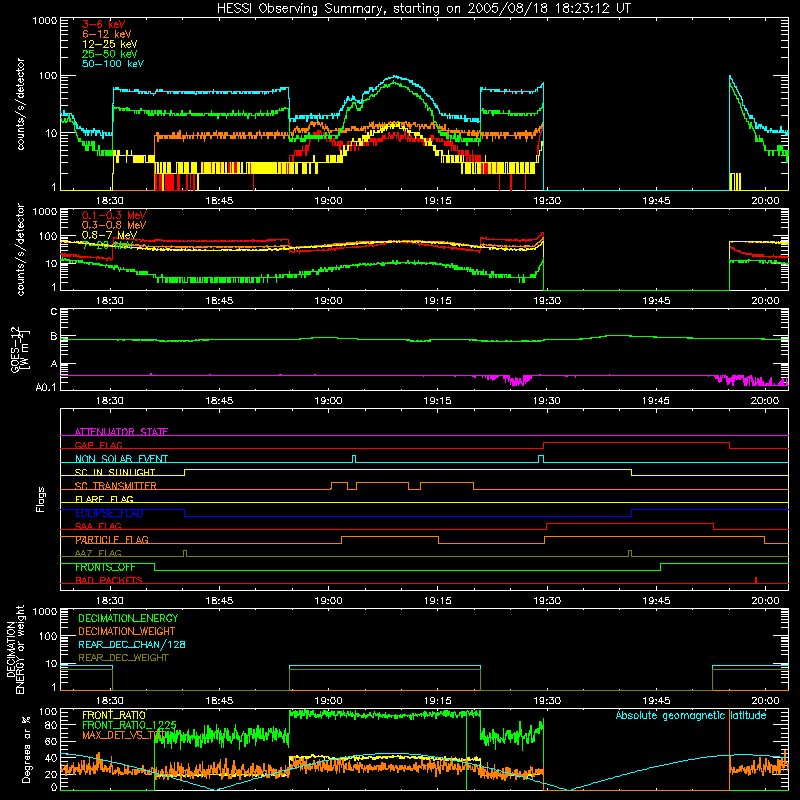Click the 19:30 tick under the GOES panel
This screenshot has width=800, height=800.
coord(547,401)
